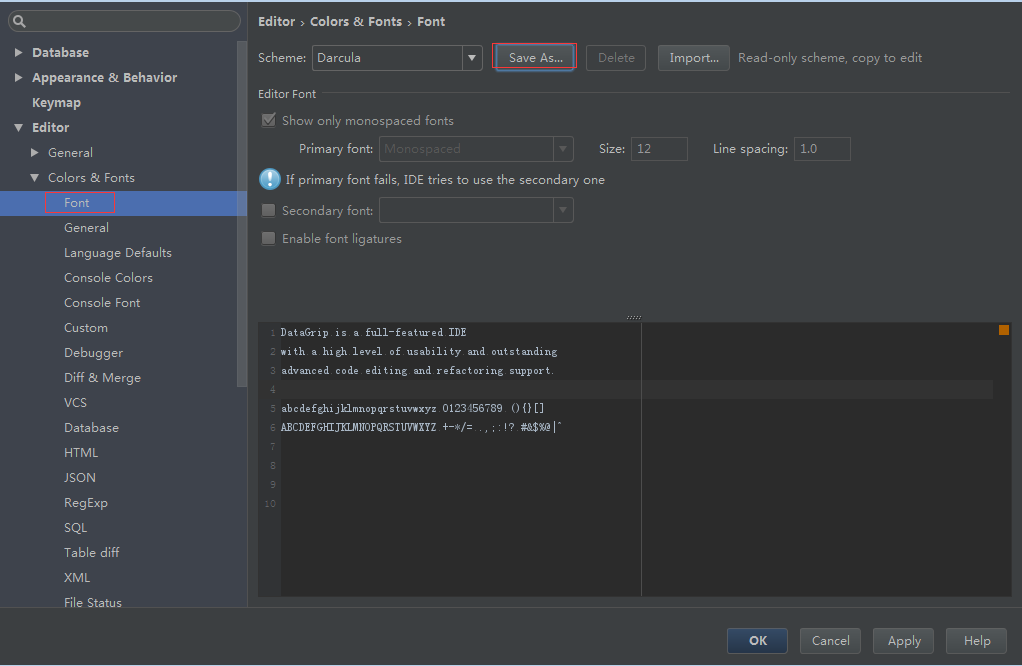The width and height of the screenshot is (1022, 666).
Task: Enable the "Show only monospaced fonts" checkbox
Action: point(268,120)
